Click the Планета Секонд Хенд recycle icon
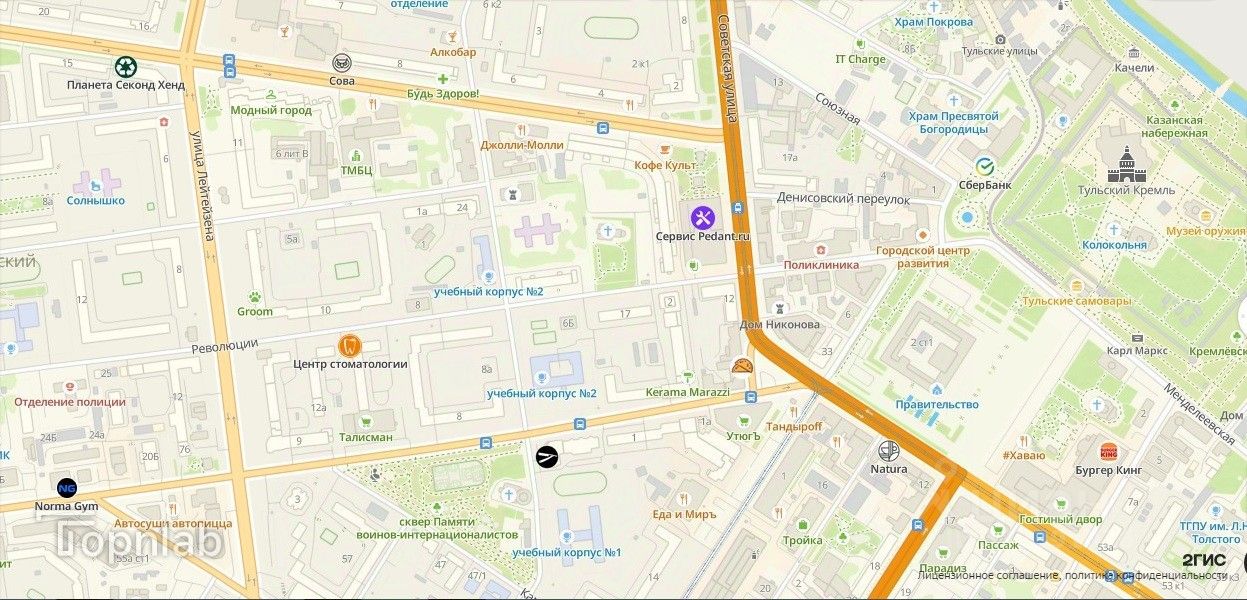The height and width of the screenshot is (600, 1247). coord(125,67)
